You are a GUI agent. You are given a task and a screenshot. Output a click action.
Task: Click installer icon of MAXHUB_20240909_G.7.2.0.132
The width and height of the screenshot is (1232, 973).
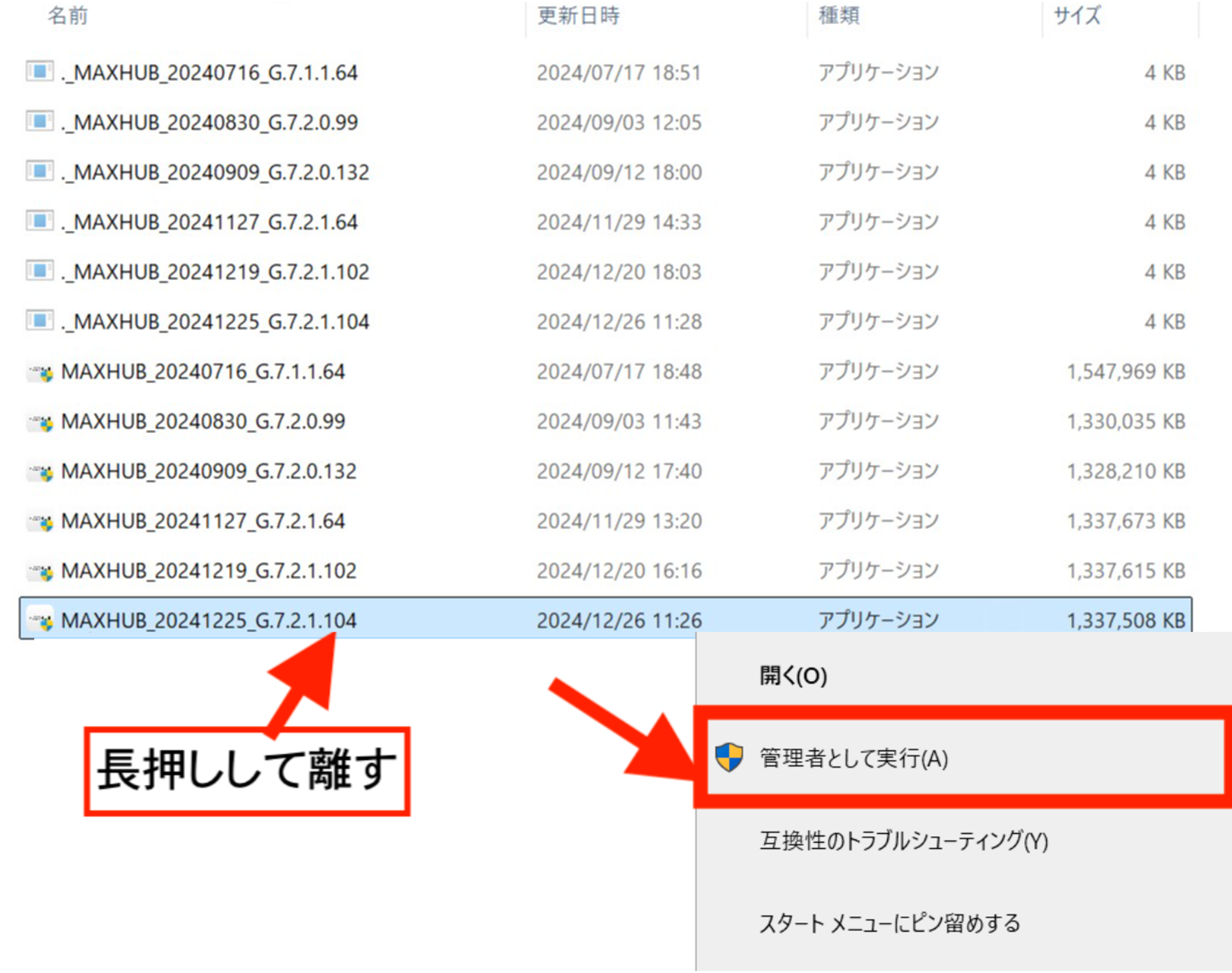pos(41,472)
